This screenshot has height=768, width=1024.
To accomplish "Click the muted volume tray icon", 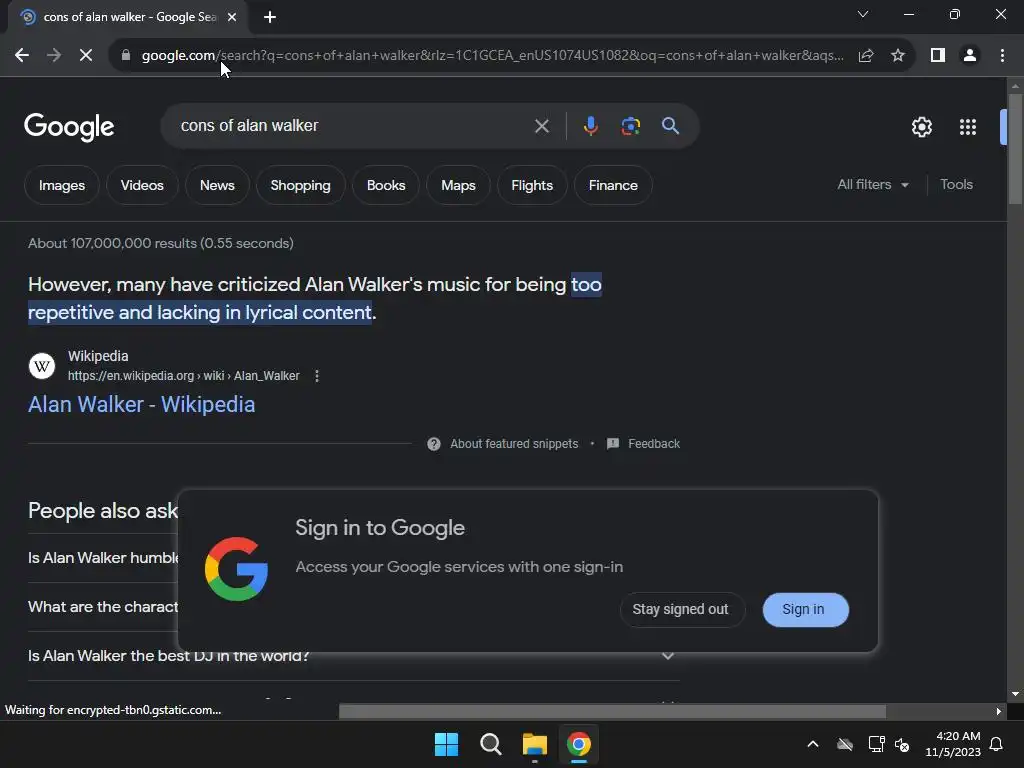I will tap(903, 744).
